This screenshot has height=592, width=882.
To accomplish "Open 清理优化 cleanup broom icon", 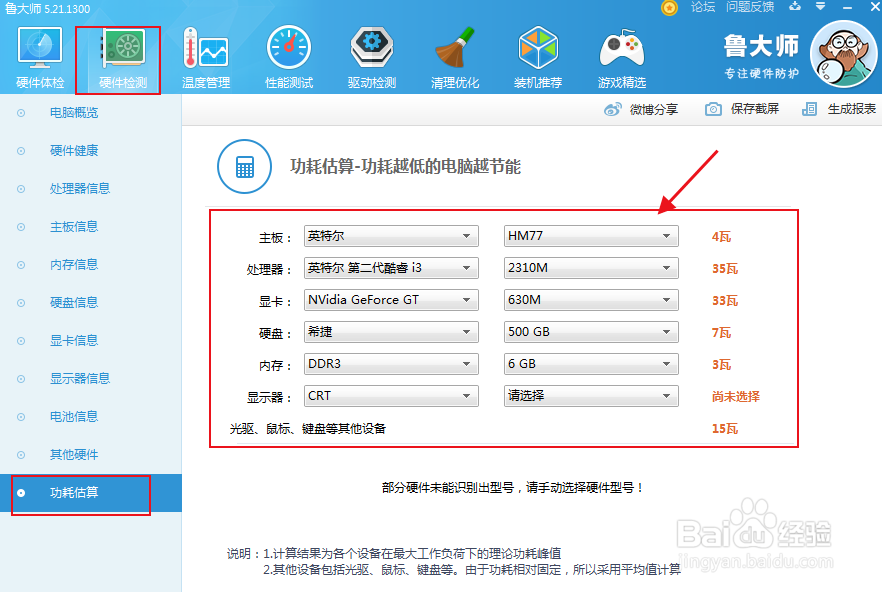I will [x=454, y=58].
